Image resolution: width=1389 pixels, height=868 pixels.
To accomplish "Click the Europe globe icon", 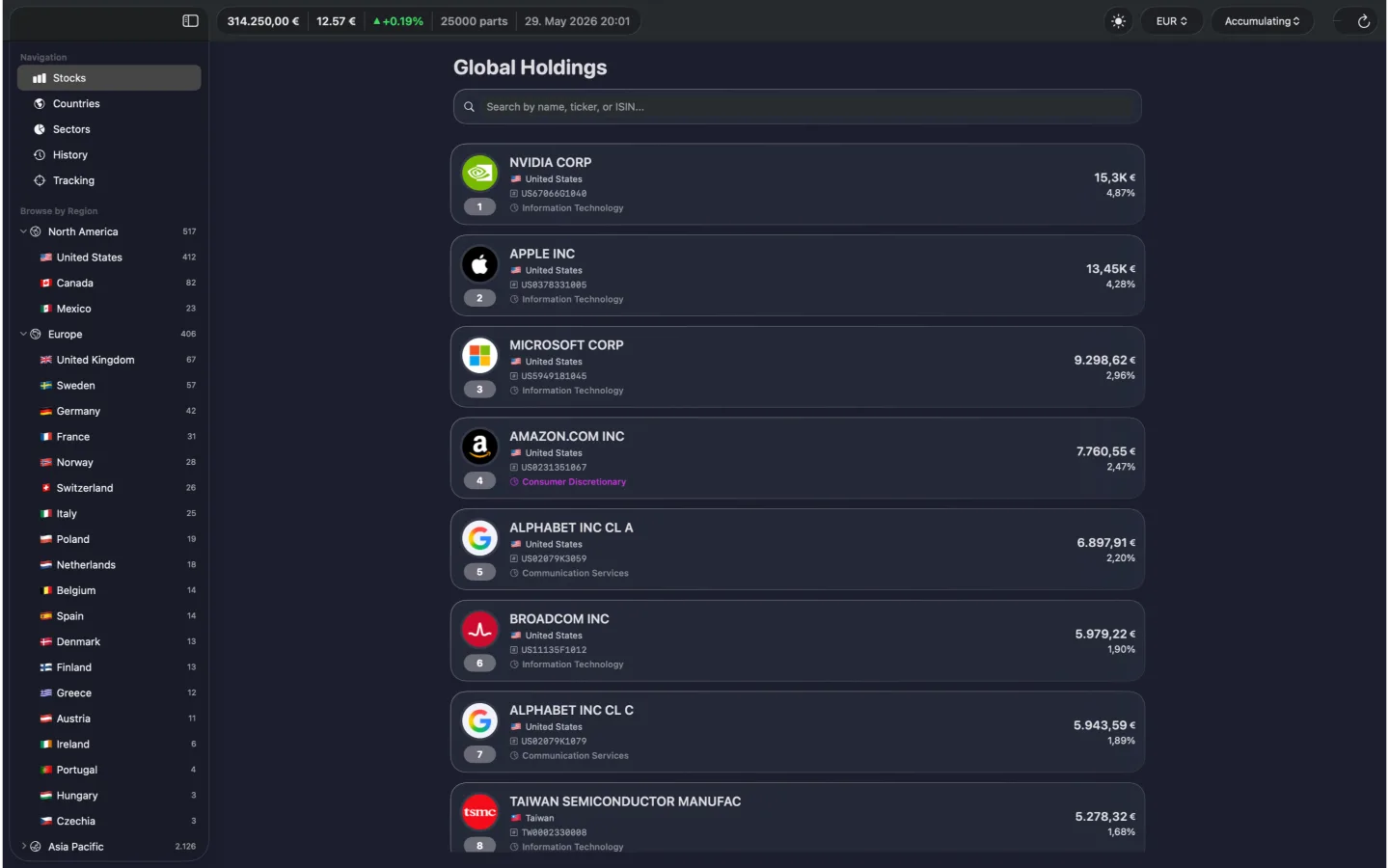I will [36, 334].
